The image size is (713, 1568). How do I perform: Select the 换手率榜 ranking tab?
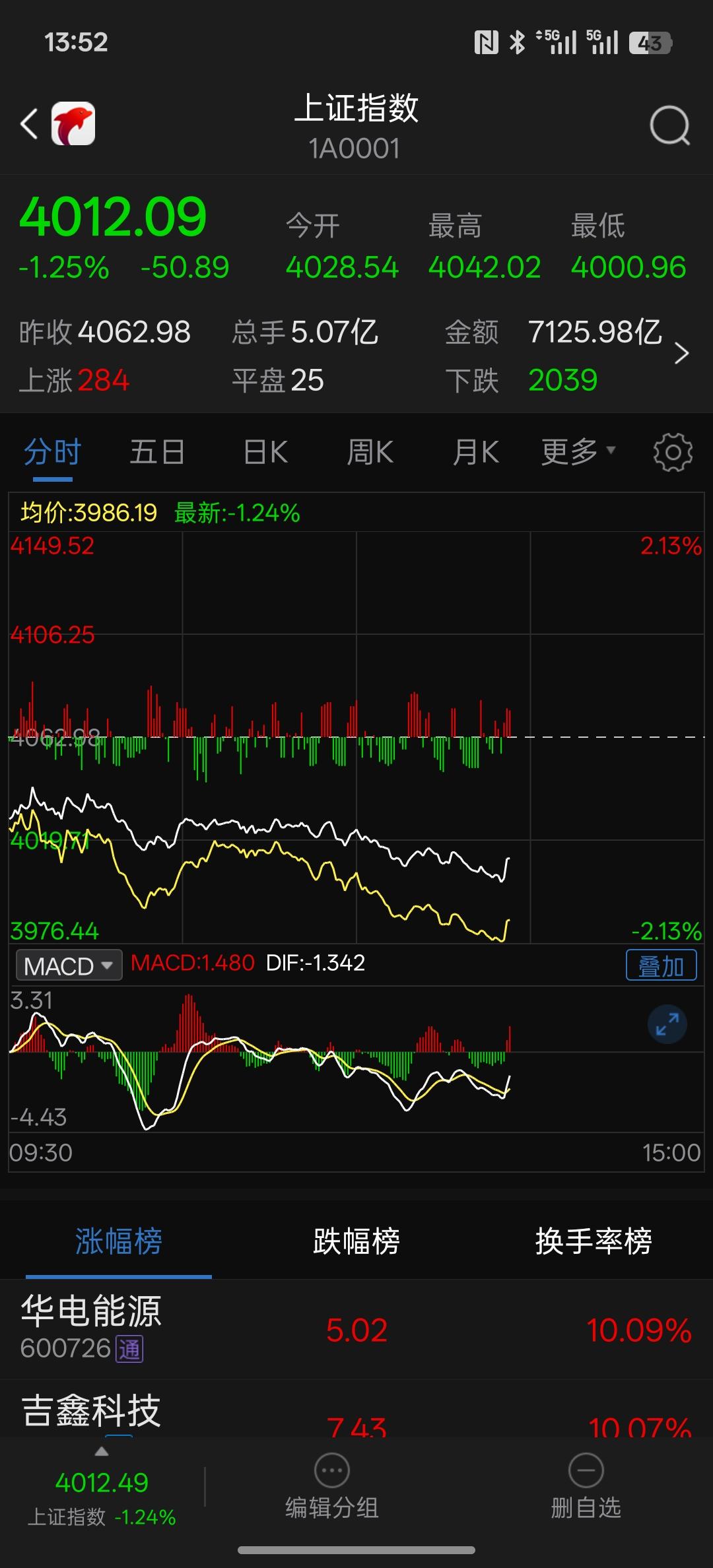point(594,1241)
